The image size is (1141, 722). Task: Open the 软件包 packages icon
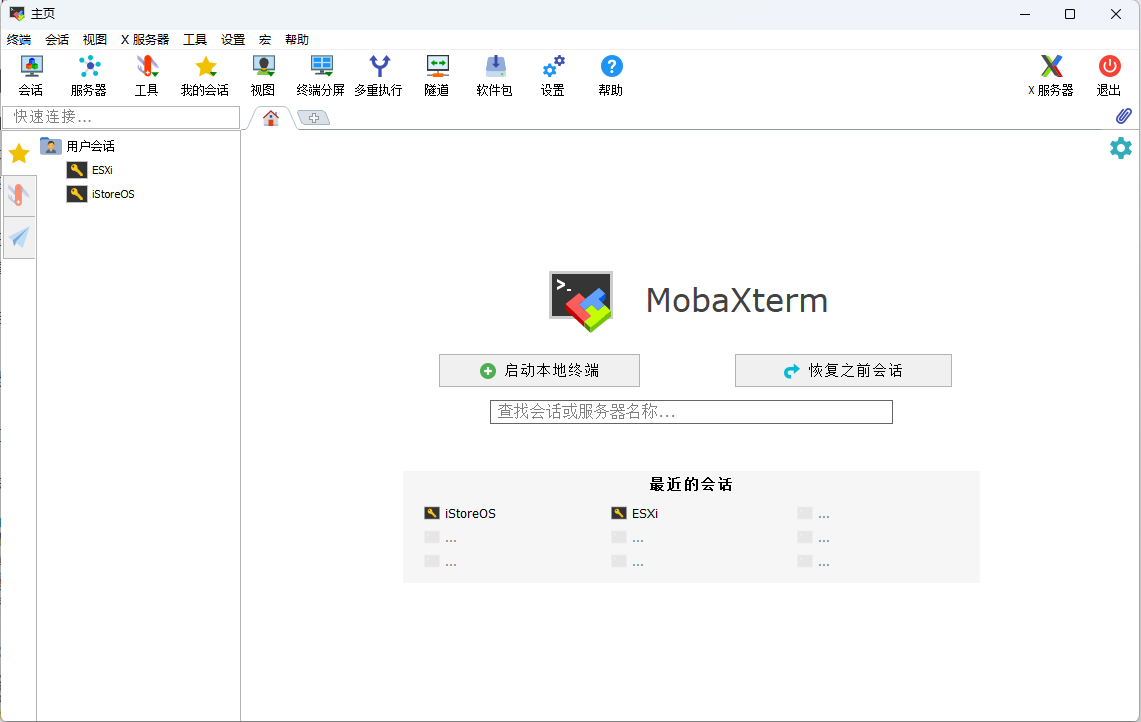click(493, 75)
